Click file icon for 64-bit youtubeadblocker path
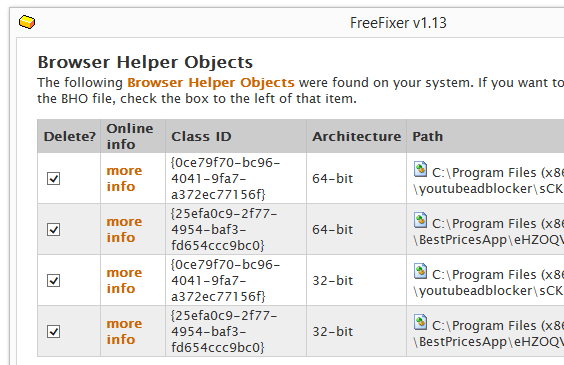The width and height of the screenshot is (564, 365). [420, 169]
